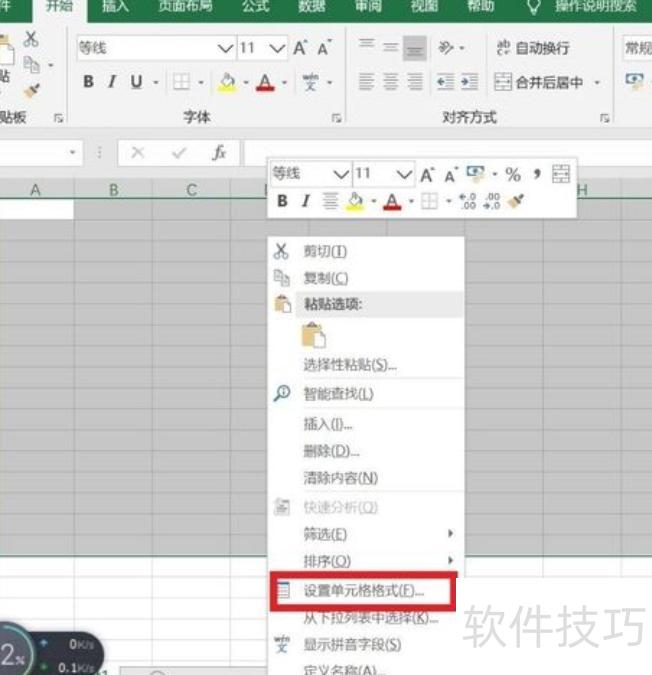Toggle Italic in the ribbon font group
Viewport: 652px width, 675px height.
click(112, 81)
